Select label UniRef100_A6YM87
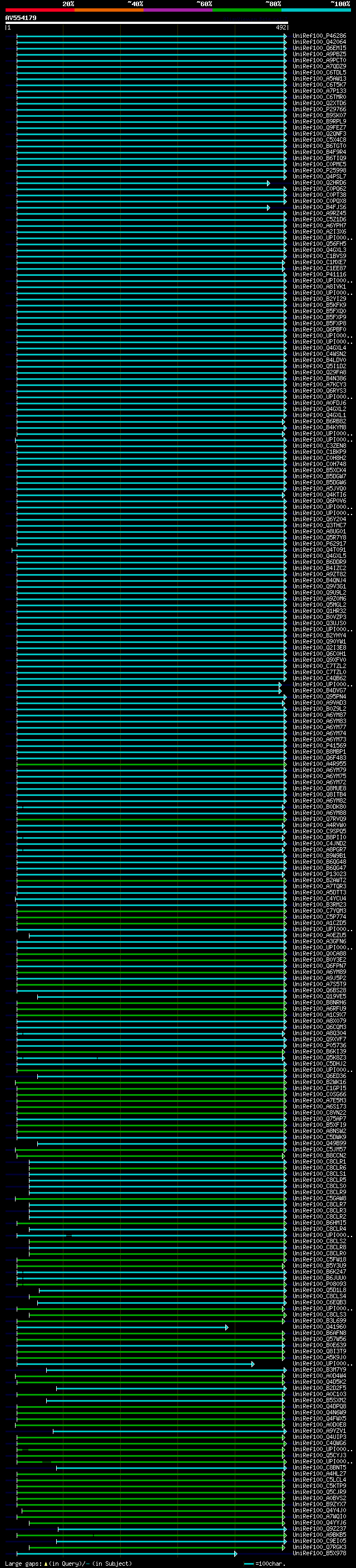The image size is (356, 1568). [x=319, y=715]
